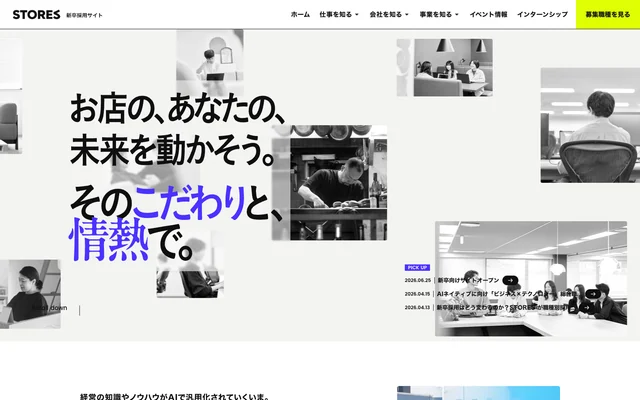Open the 新卒向けサイトオープン news link
This screenshot has width=640, height=400.
click(468, 280)
